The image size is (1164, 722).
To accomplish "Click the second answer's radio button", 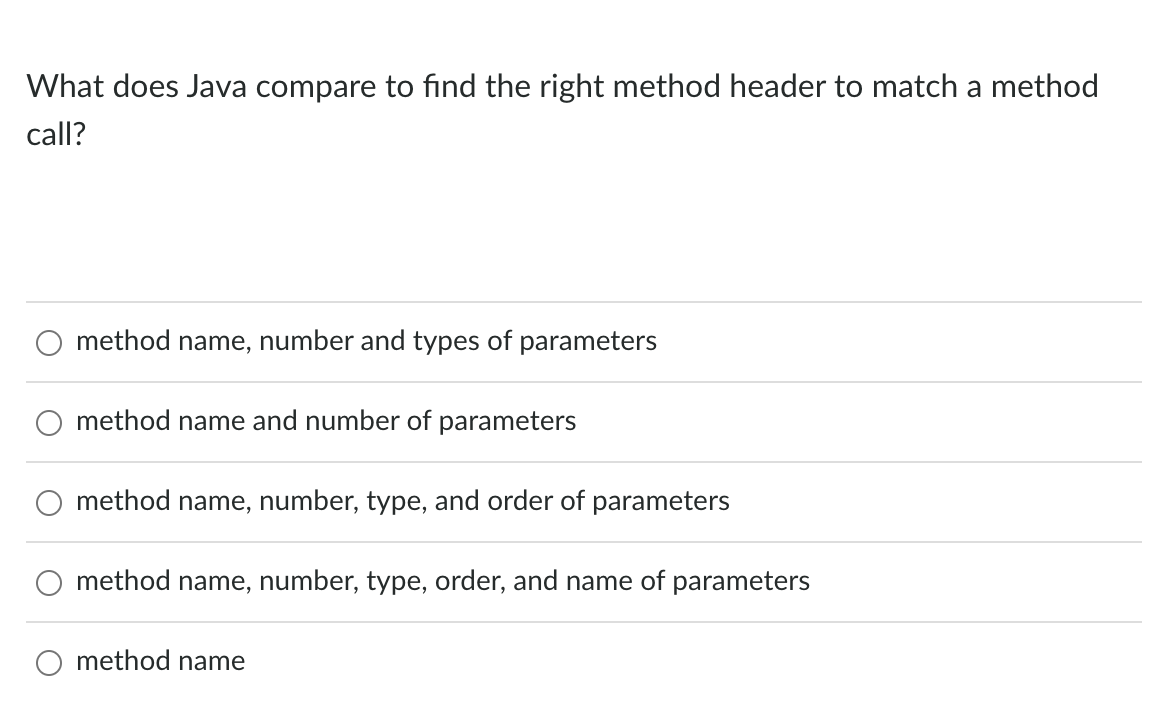I will tap(48, 422).
